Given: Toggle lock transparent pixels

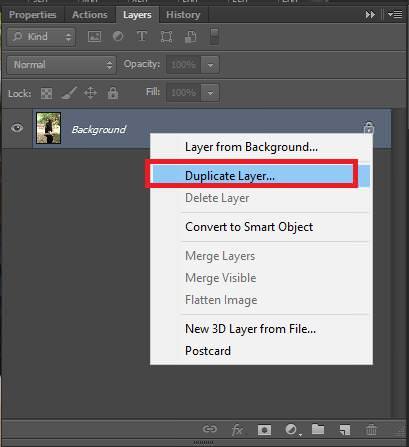Looking at the screenshot, I should click(x=46, y=93).
